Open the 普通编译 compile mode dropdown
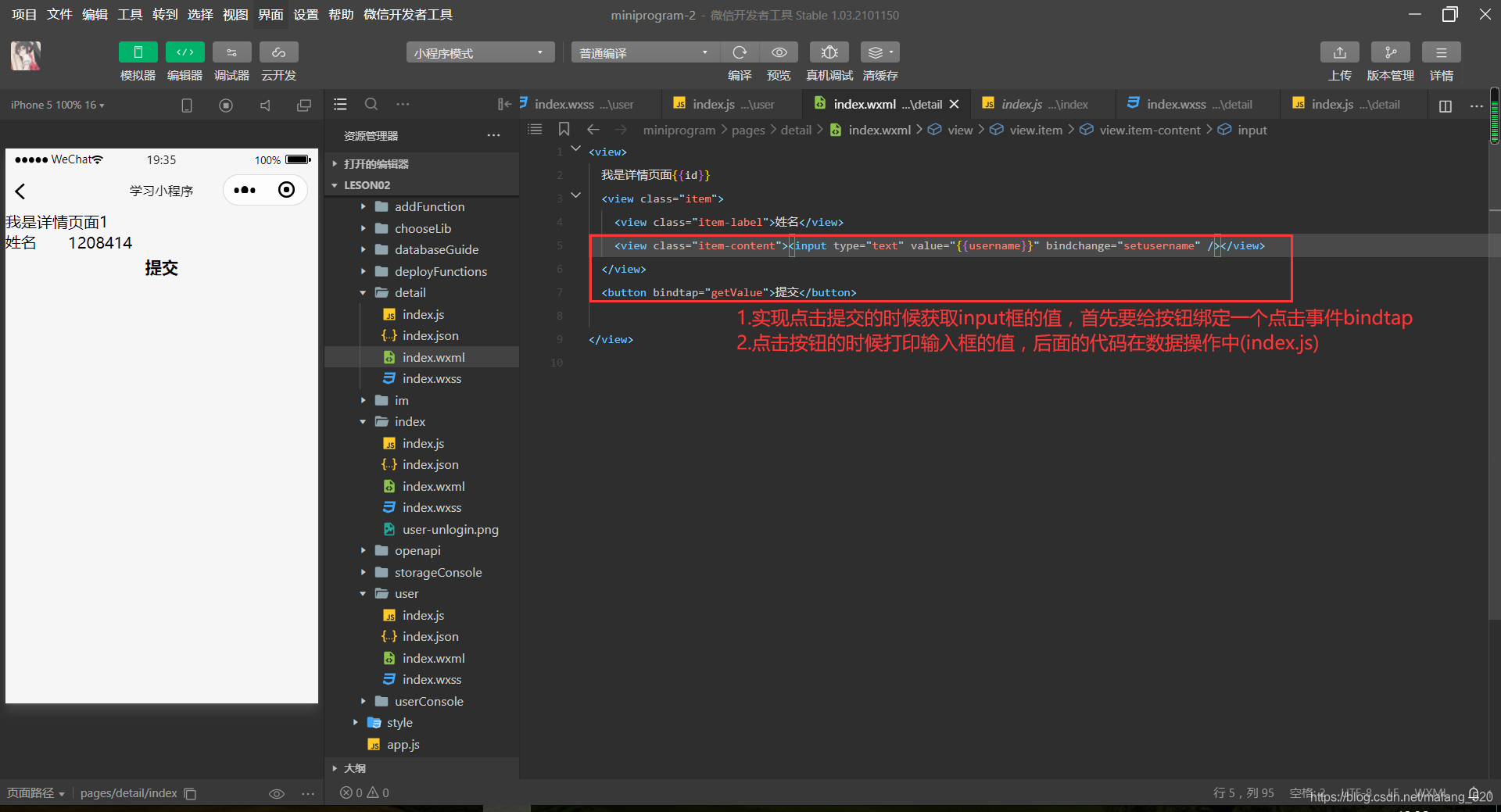The width and height of the screenshot is (1501, 812). pyautogui.click(x=645, y=52)
